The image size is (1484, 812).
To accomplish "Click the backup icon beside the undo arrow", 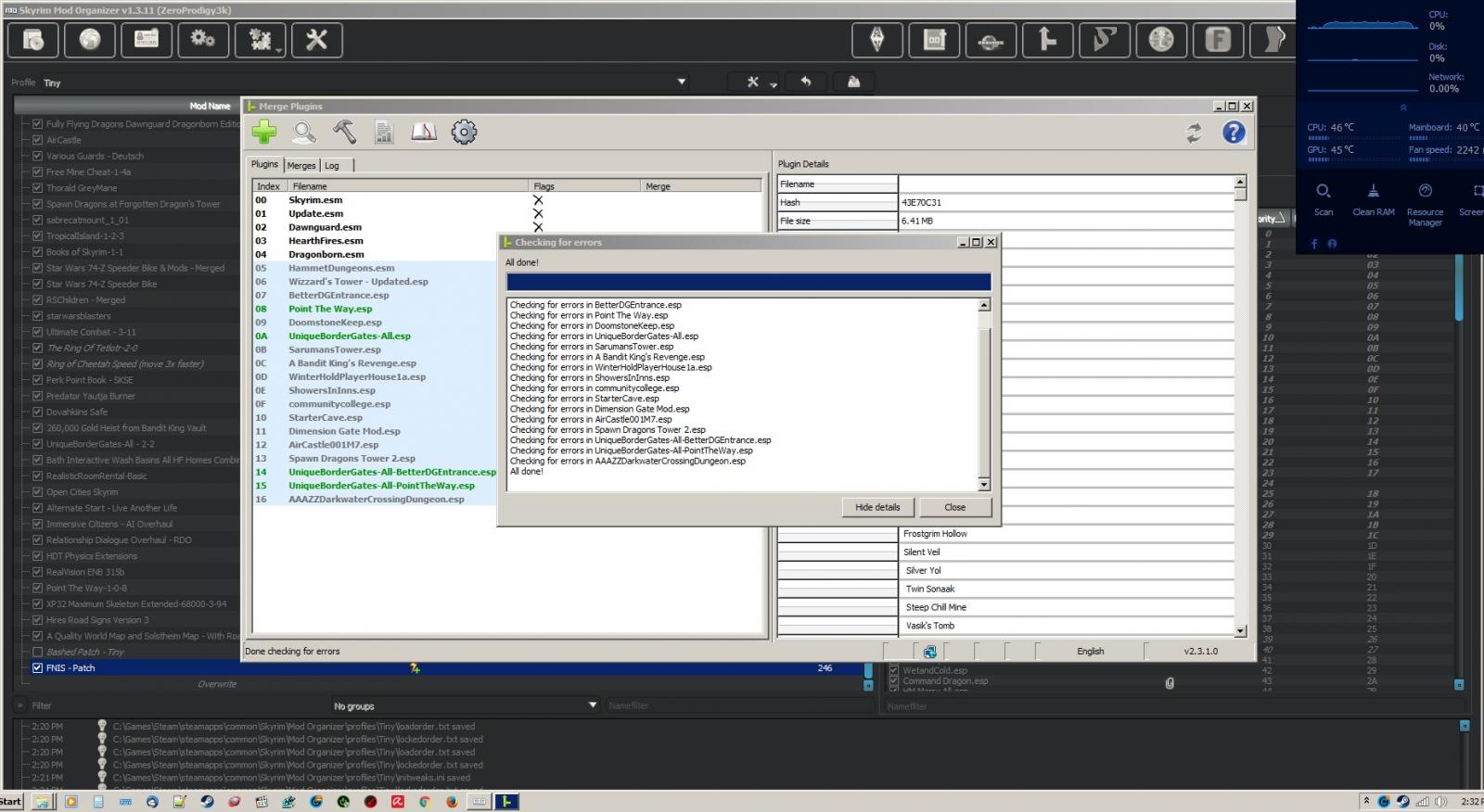I will coord(854,82).
